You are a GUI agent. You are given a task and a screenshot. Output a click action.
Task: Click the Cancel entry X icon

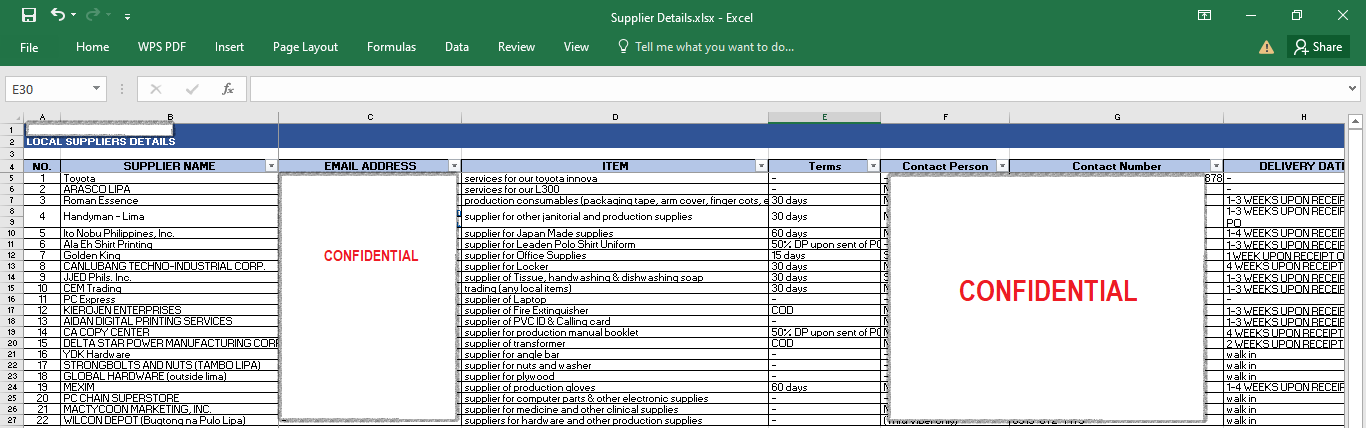click(155, 89)
